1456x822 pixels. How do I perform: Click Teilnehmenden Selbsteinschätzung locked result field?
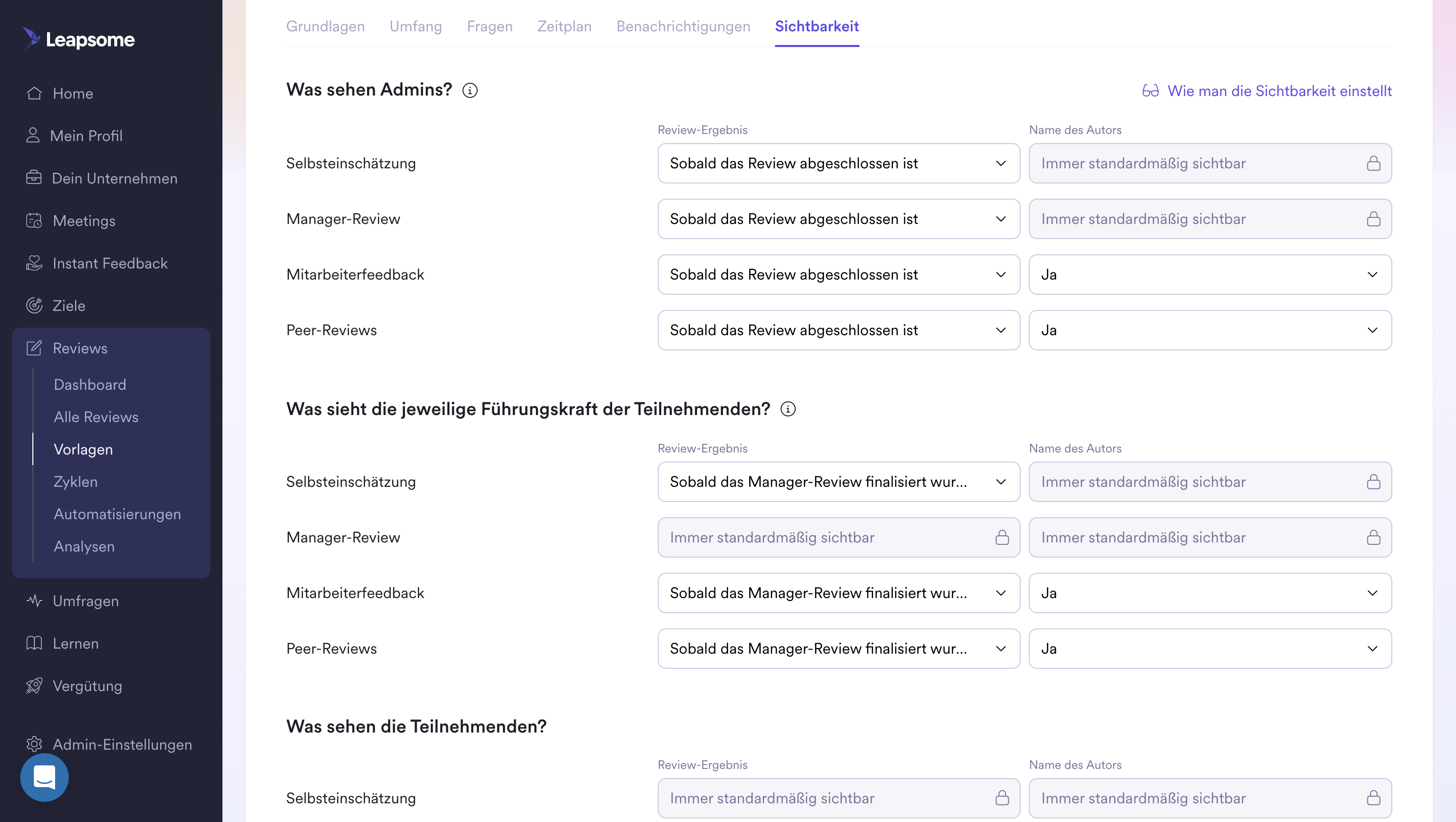[x=839, y=798]
